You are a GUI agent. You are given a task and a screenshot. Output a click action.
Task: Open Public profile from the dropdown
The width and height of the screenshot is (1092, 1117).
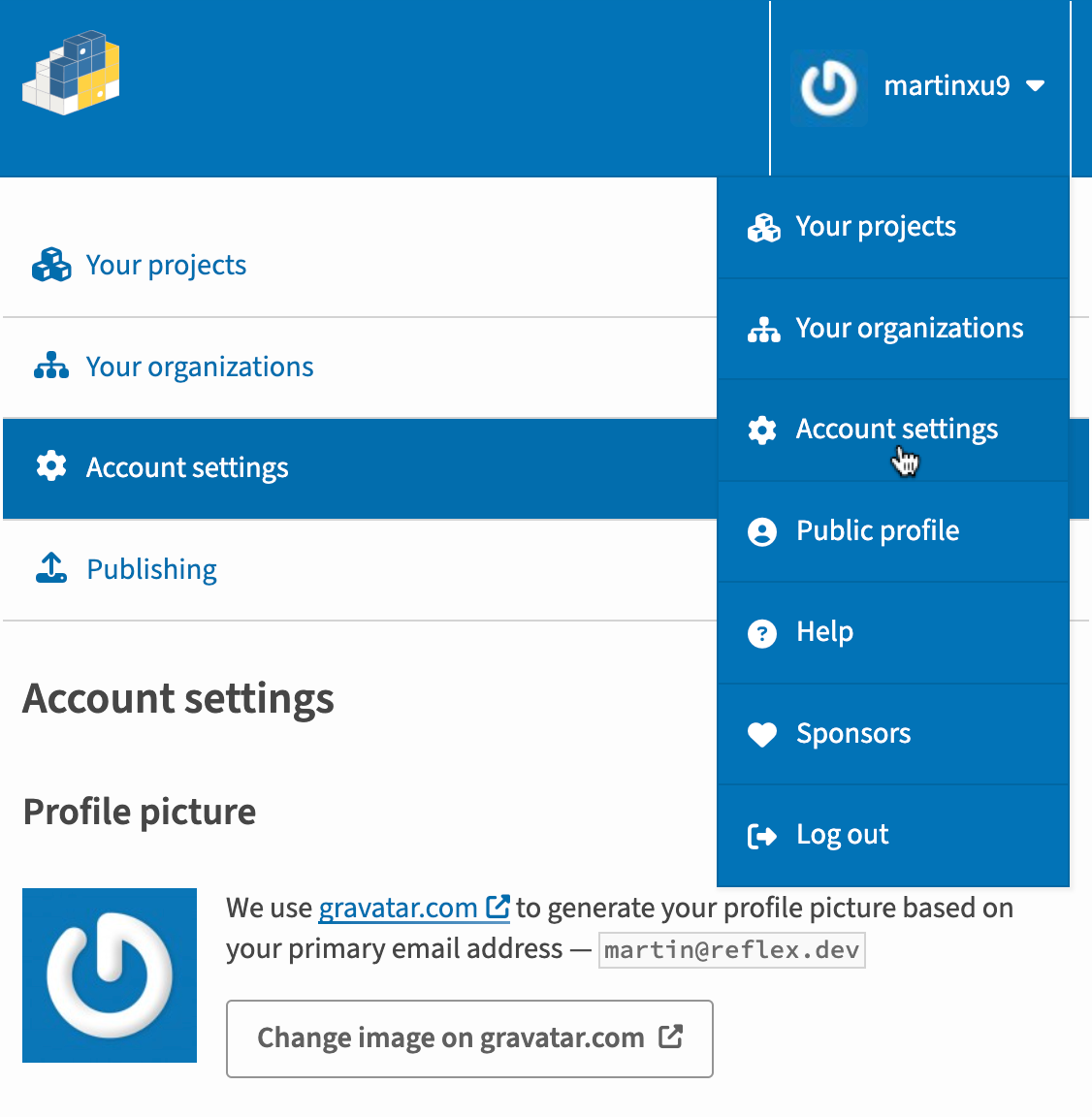877,531
